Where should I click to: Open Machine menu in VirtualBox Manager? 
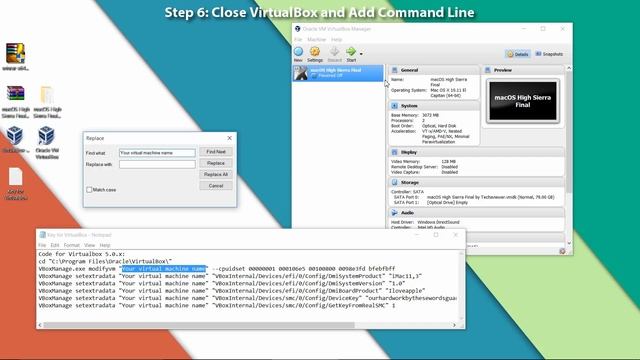click(317, 40)
